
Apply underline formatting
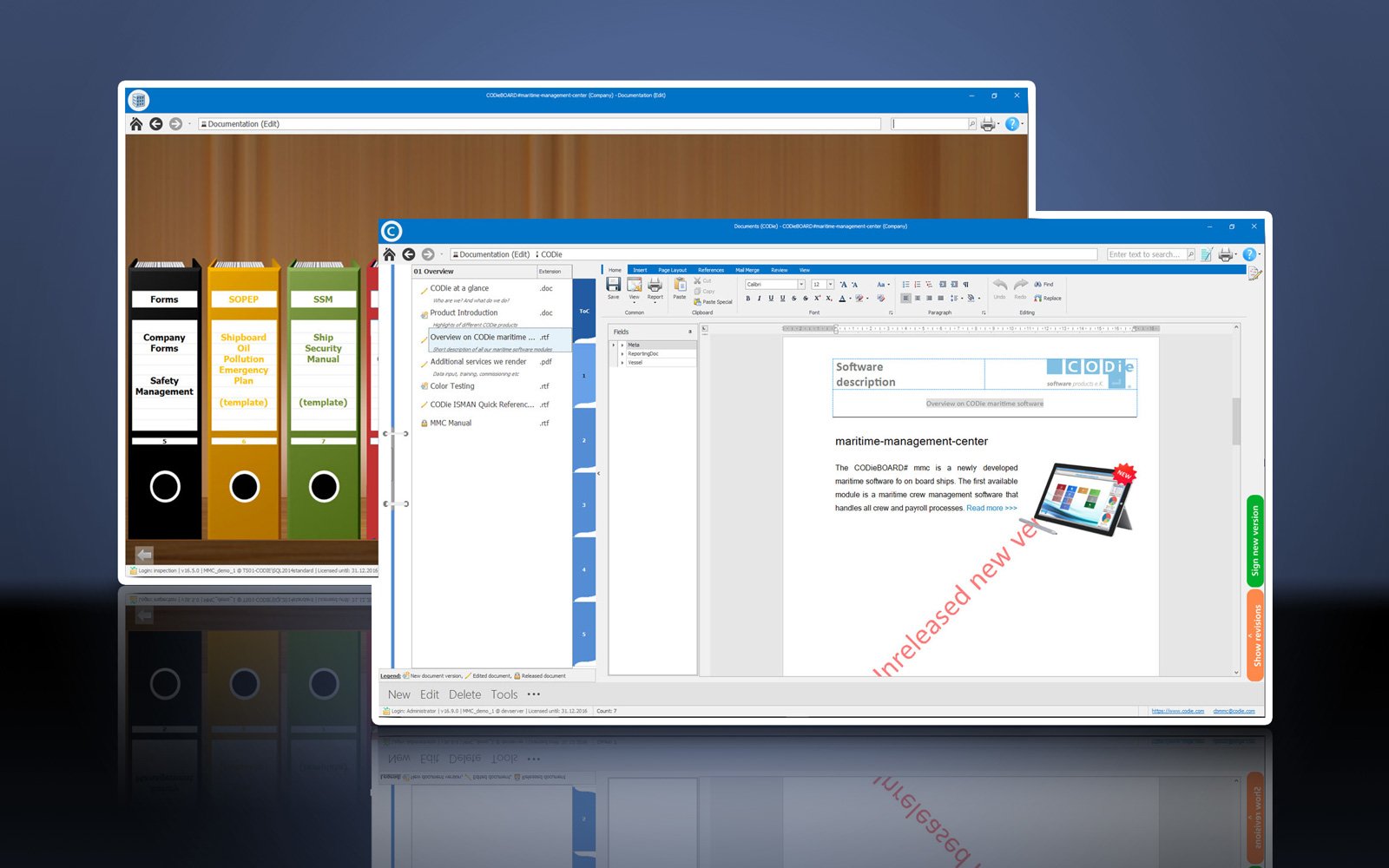771,299
